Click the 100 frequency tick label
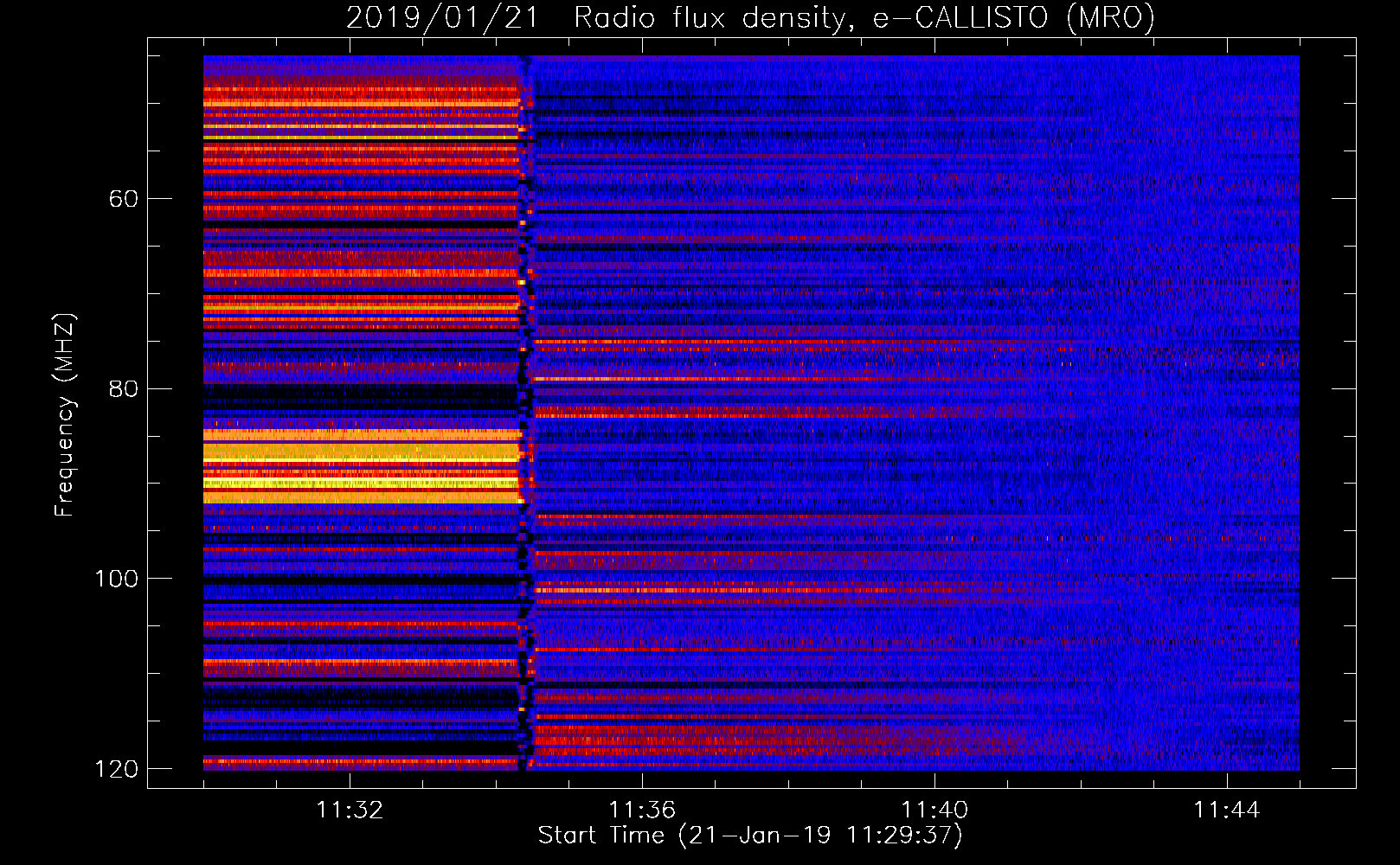This screenshot has width=1400, height=865. click(x=116, y=578)
